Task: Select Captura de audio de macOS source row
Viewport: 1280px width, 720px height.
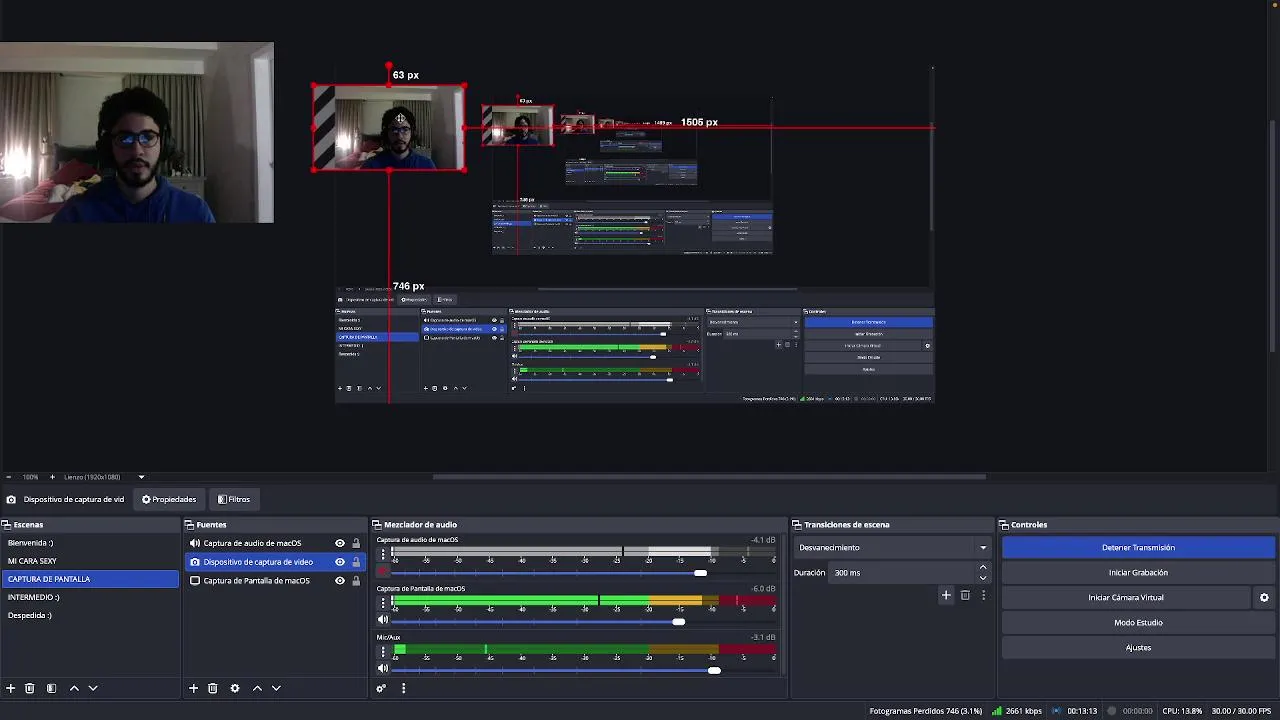Action: click(x=275, y=543)
